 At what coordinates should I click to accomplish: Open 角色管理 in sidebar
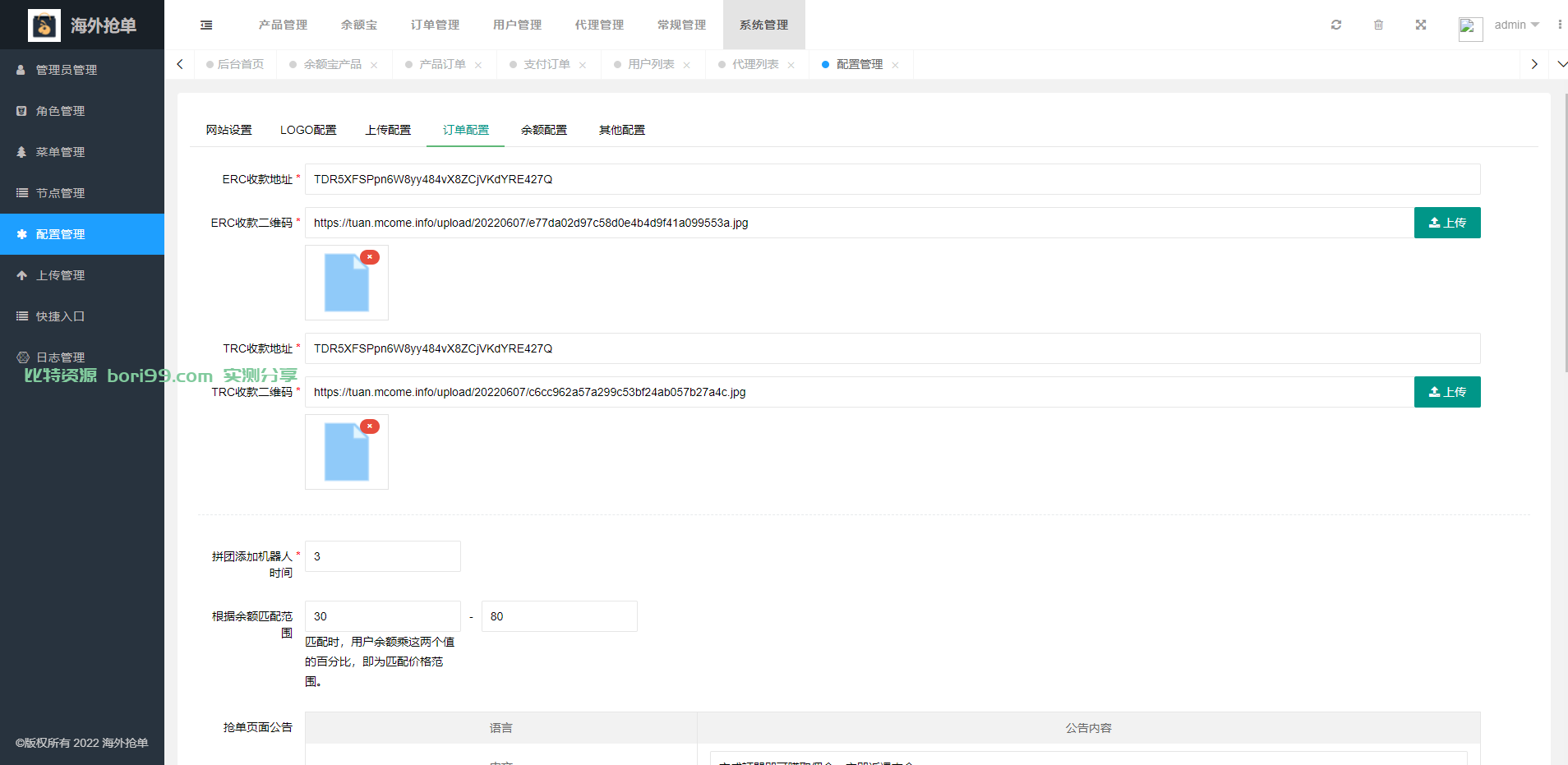tap(82, 111)
